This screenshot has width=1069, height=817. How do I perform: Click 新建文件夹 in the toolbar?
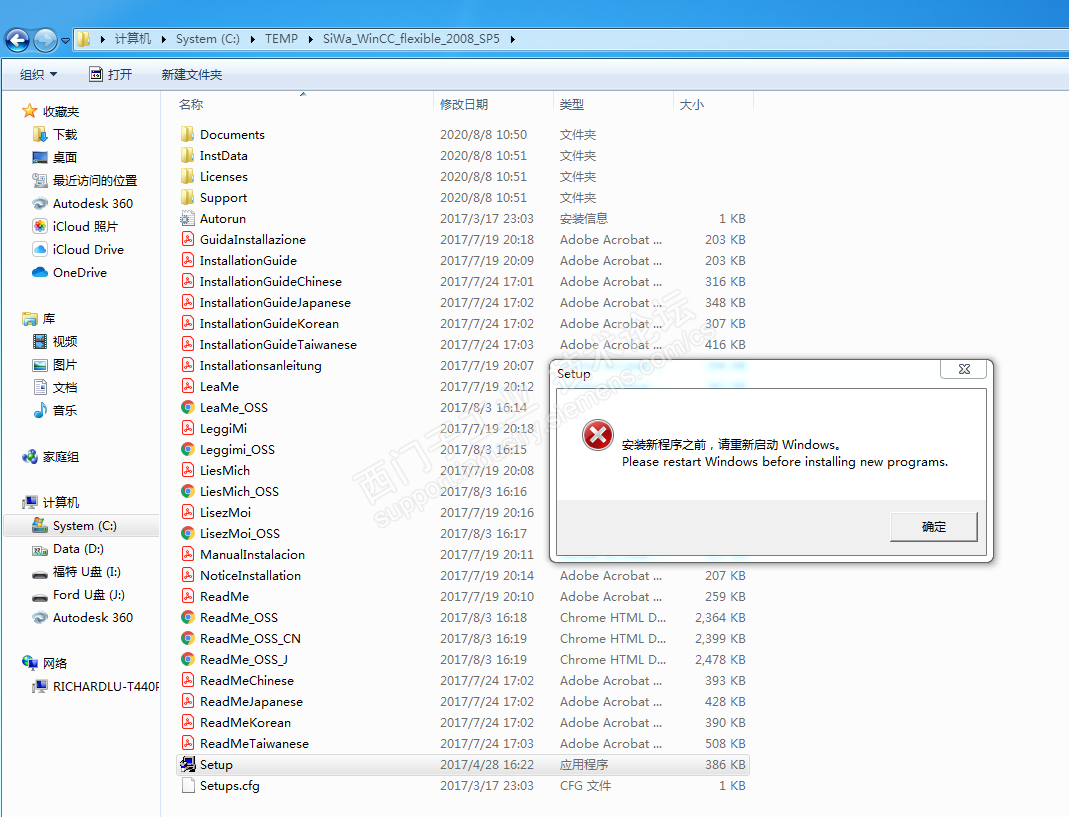(x=192, y=74)
